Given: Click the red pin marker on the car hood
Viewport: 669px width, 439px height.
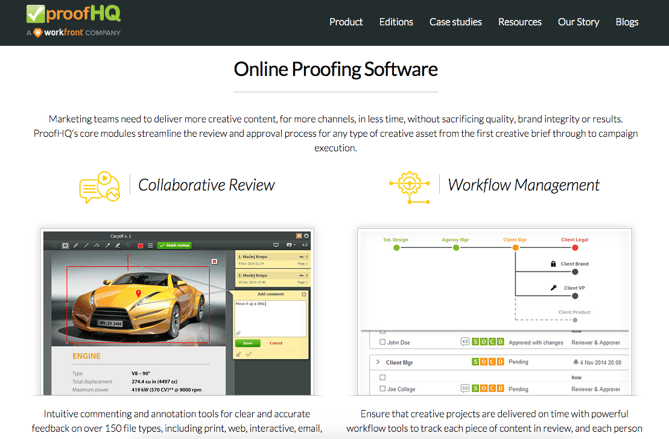Looking at the screenshot, I should point(138,293).
